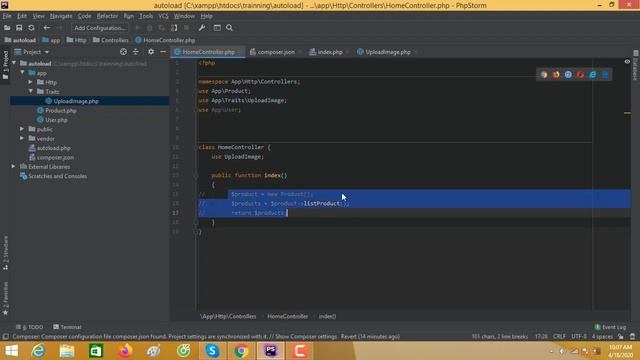Collapse the autoload root project folder
The width and height of the screenshot is (640, 360).
click(14, 63)
